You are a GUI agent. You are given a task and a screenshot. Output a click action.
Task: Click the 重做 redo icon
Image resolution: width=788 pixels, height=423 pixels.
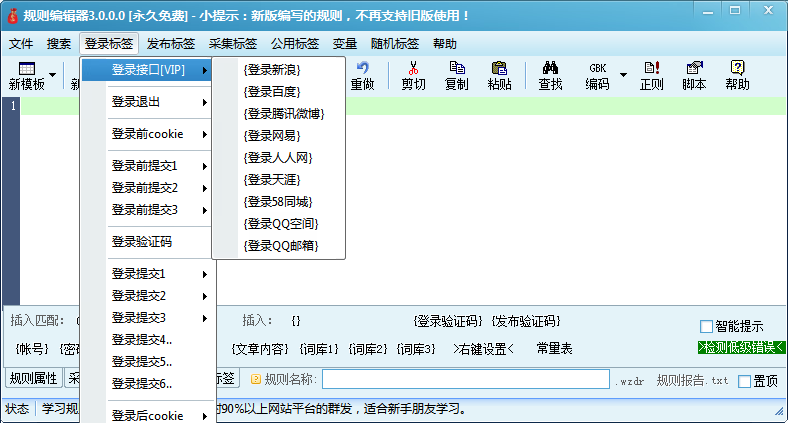pyautogui.click(x=362, y=67)
